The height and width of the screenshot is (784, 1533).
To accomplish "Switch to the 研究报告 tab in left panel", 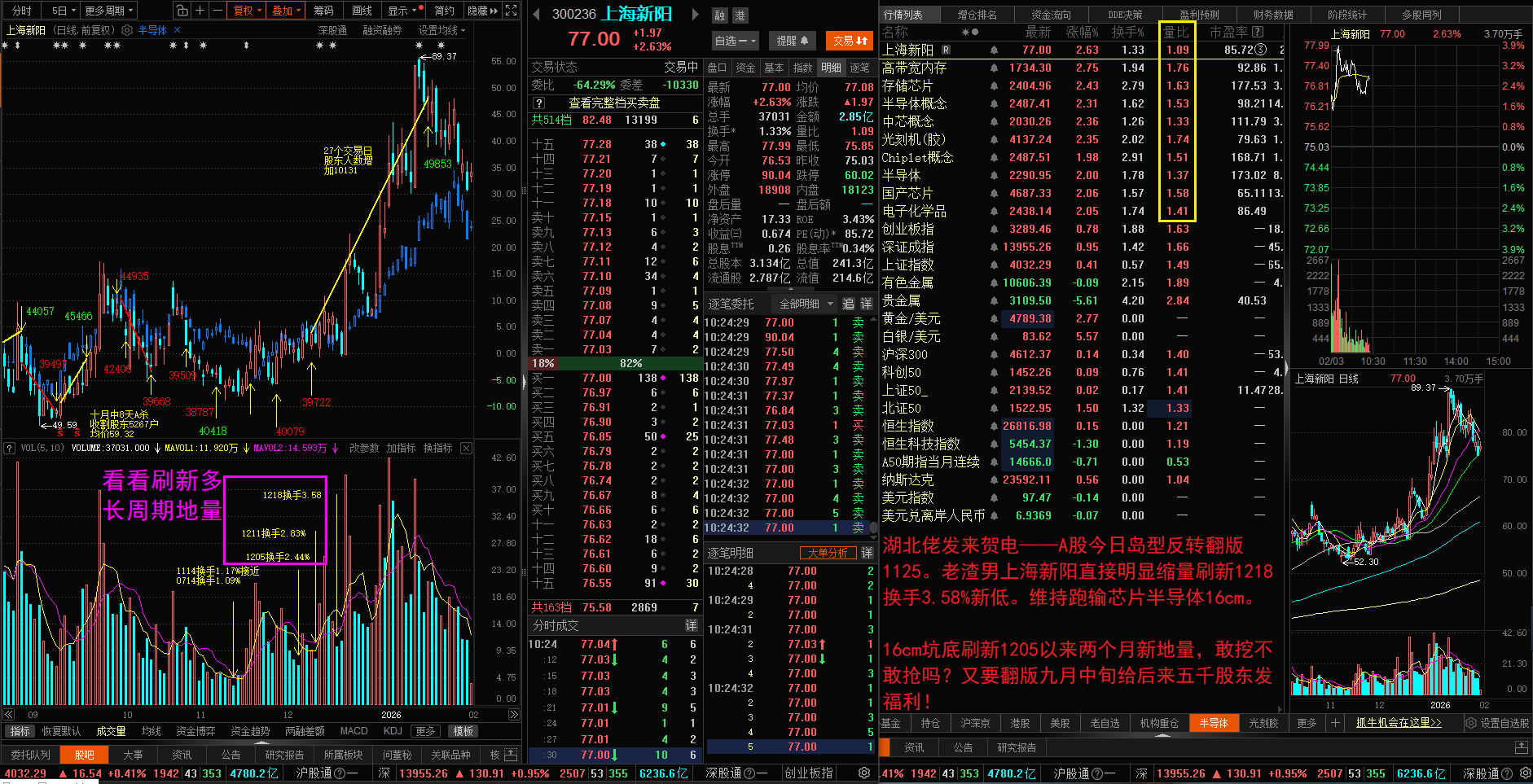I will point(284,755).
